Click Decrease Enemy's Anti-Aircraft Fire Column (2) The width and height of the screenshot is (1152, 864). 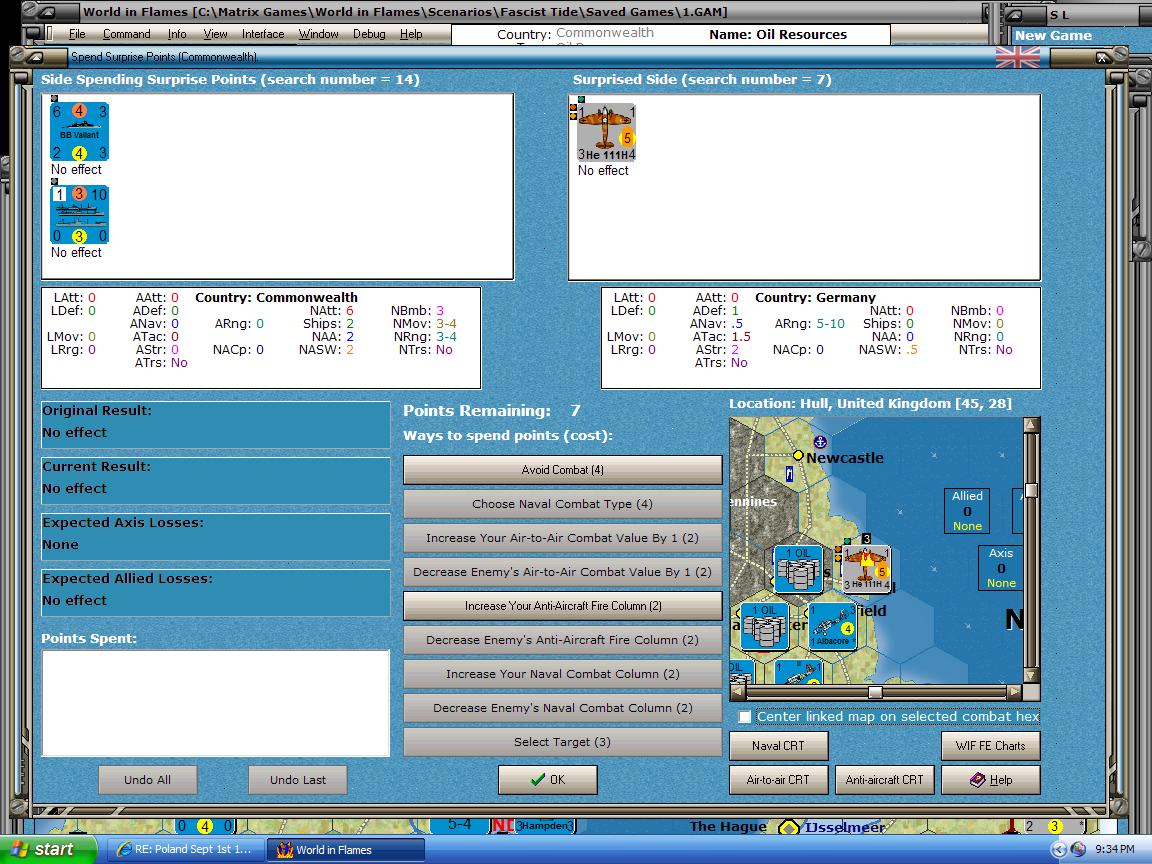pos(563,640)
